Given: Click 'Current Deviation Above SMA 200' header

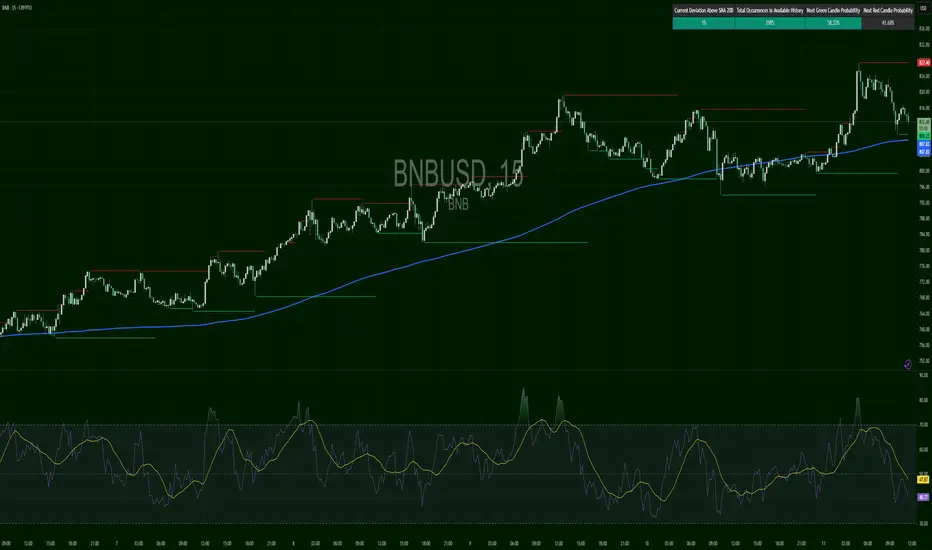Looking at the screenshot, I should pyautogui.click(x=703, y=11).
